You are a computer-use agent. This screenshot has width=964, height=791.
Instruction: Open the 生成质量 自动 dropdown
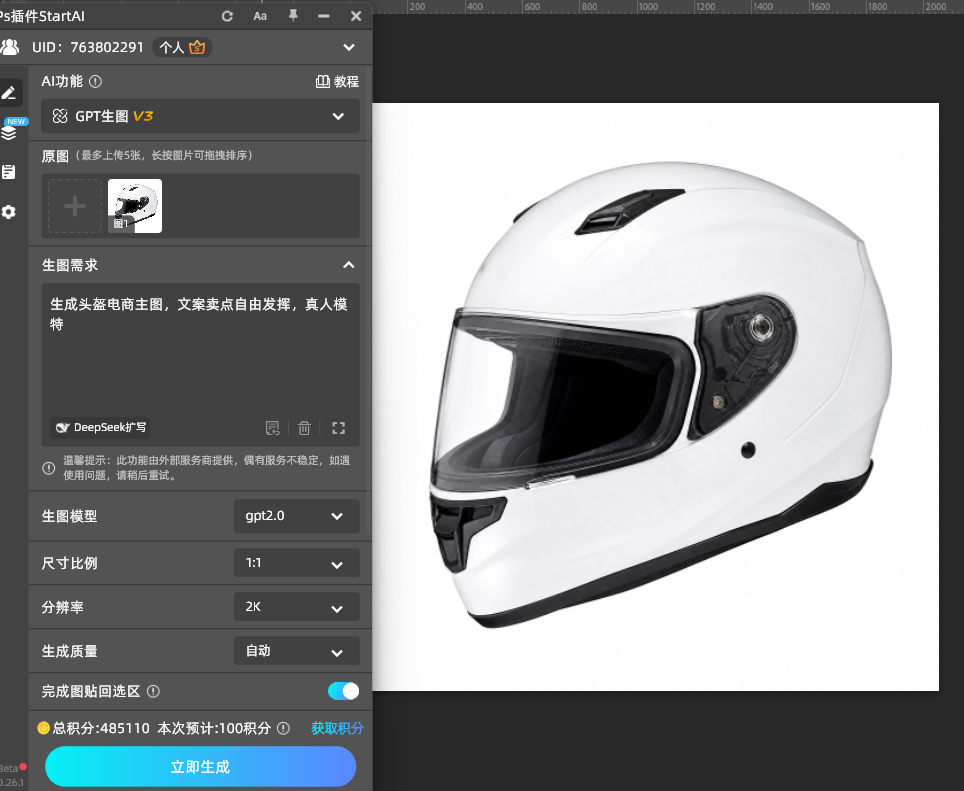tap(296, 651)
